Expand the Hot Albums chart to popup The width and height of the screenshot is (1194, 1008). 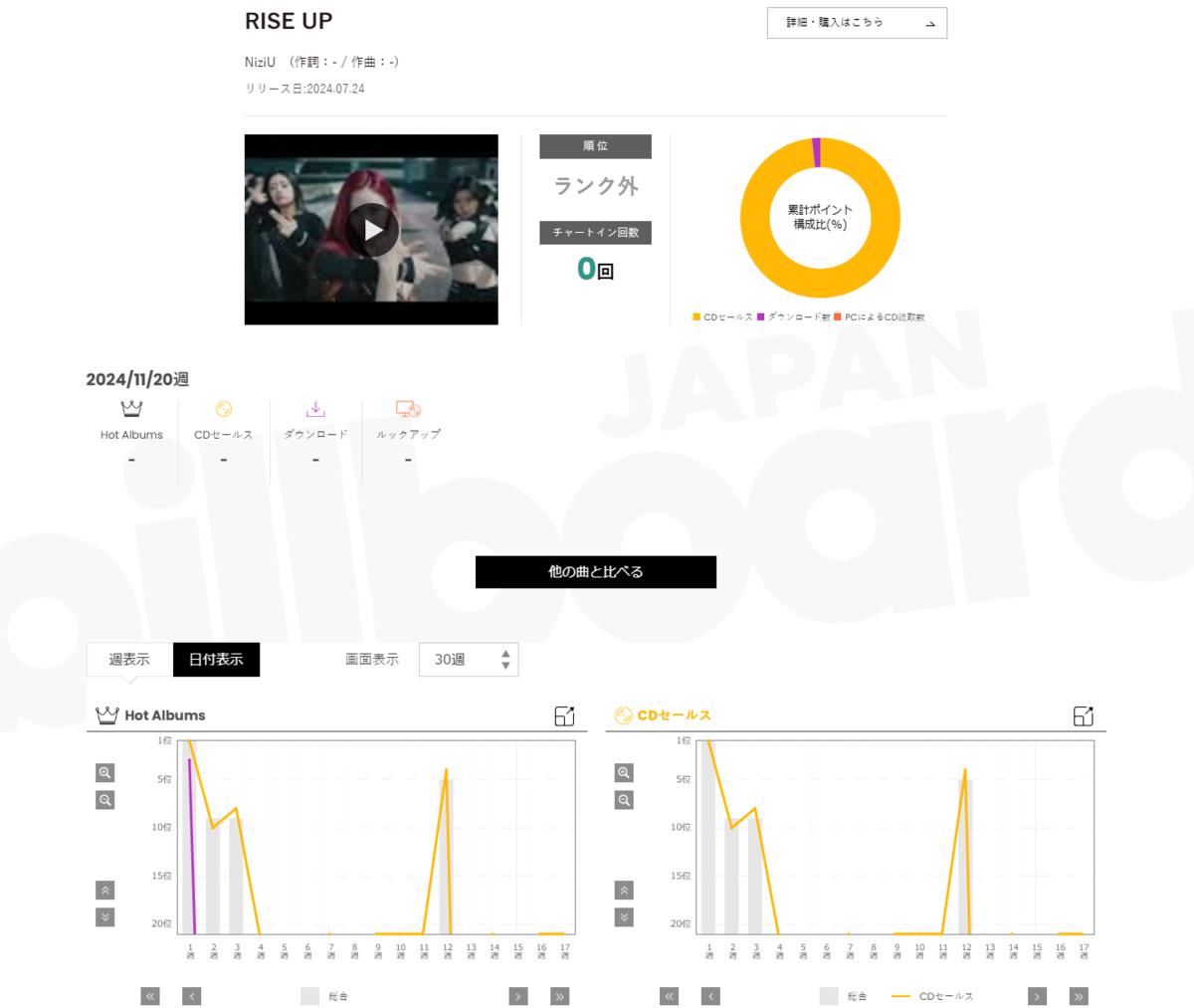pyautogui.click(x=564, y=715)
